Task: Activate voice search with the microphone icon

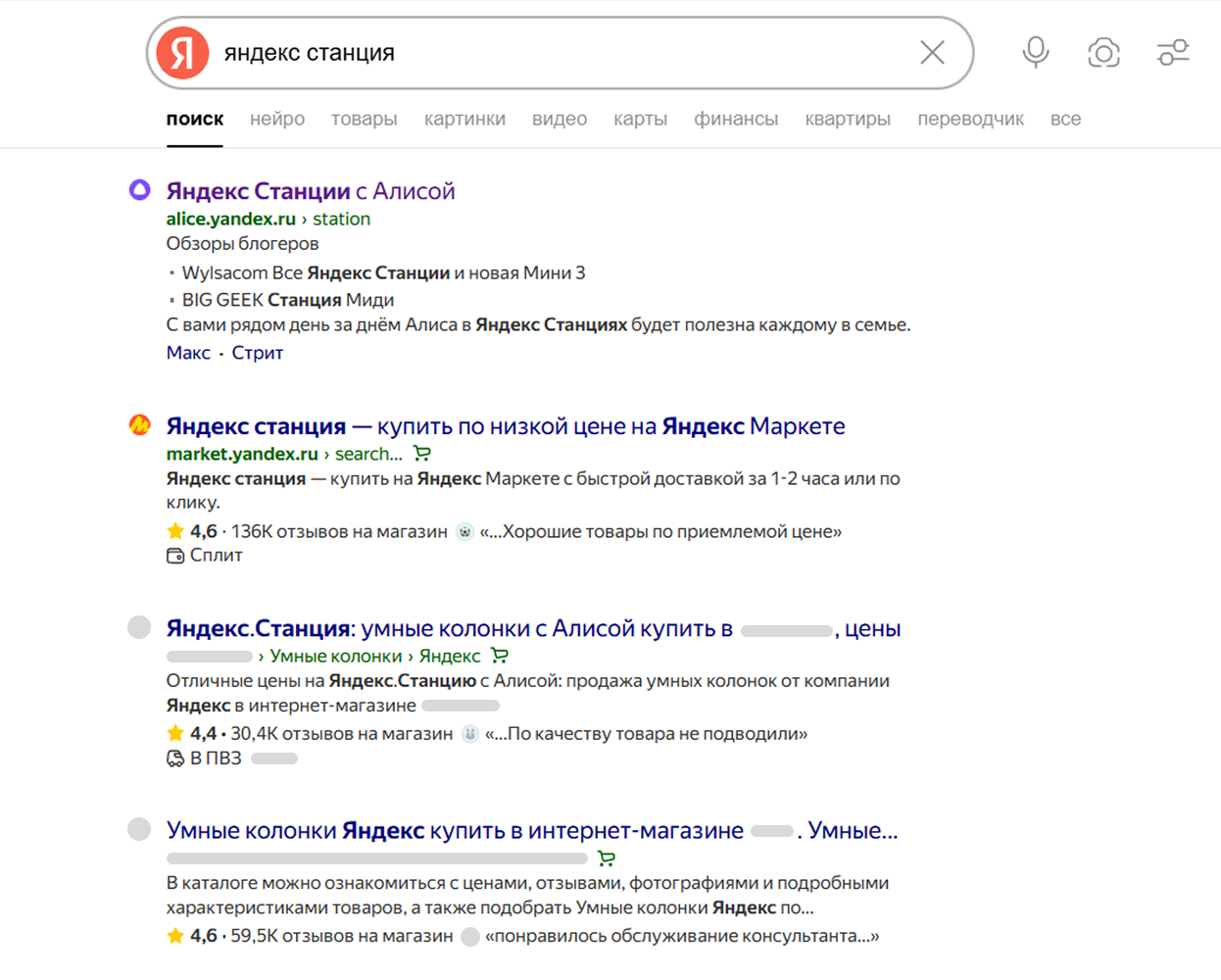Action: coord(1035,53)
